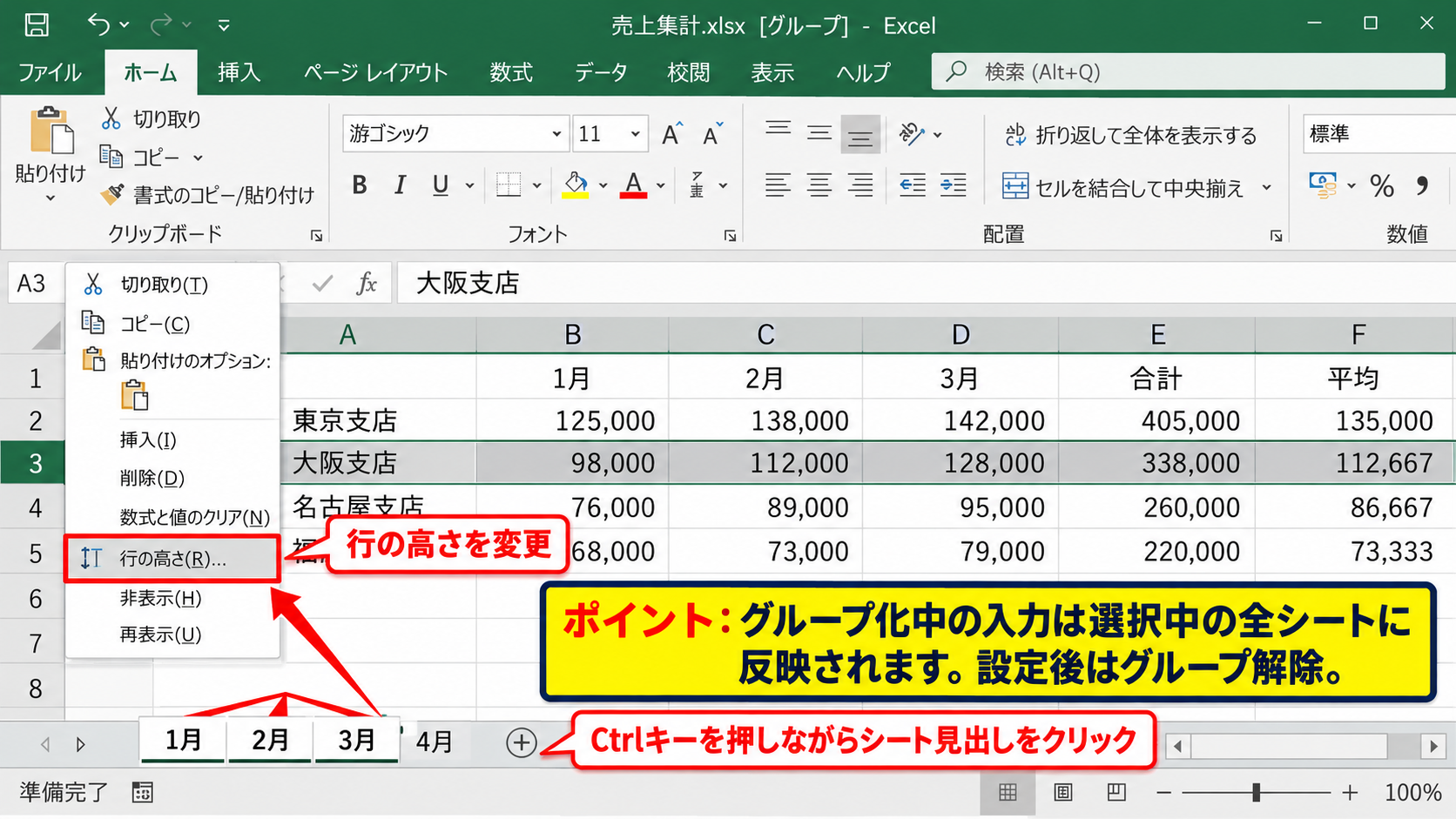Expand the コピー dropdown arrow in ribbon
1456x819 pixels.
[198, 158]
